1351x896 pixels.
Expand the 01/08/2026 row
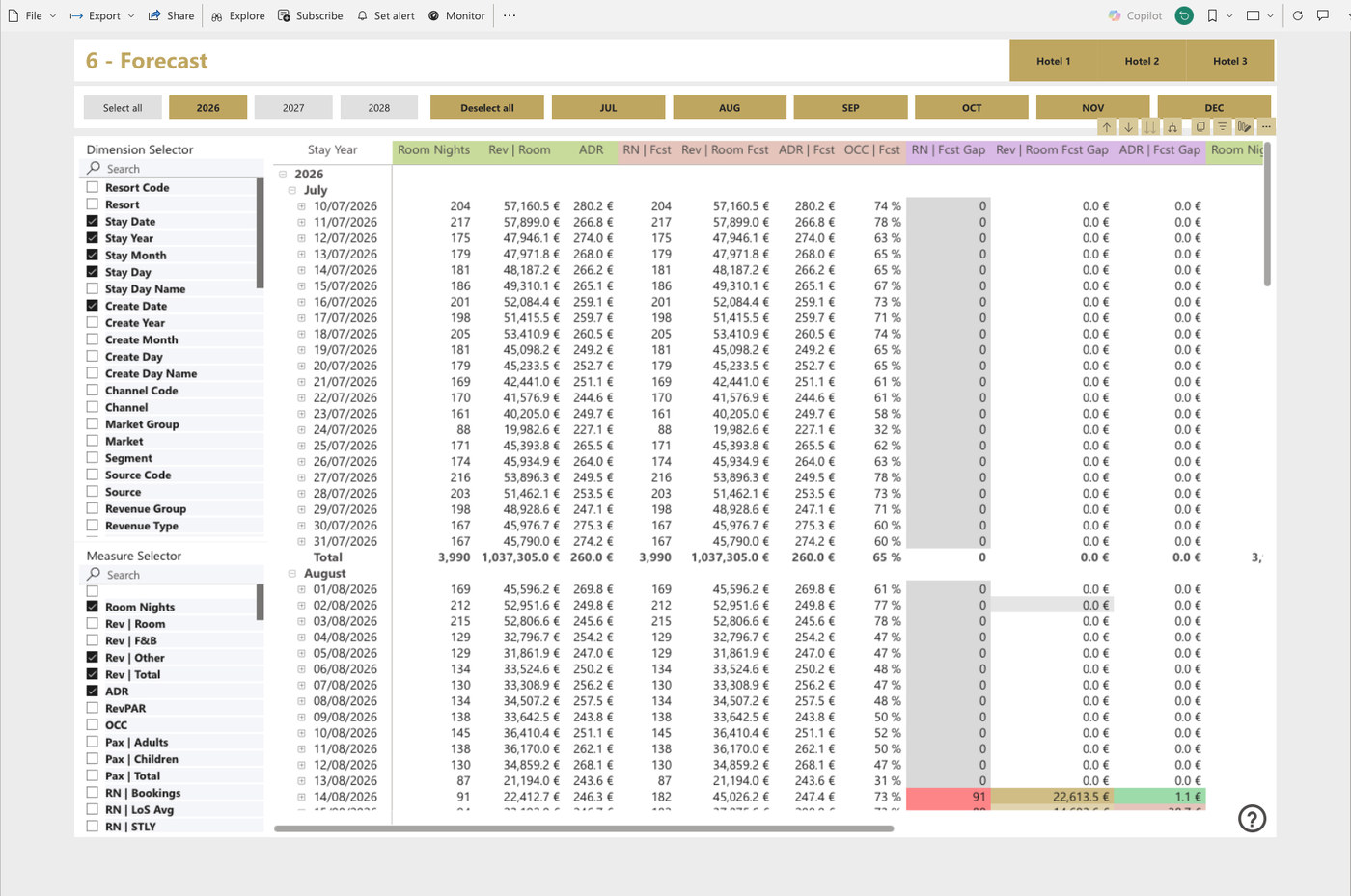tap(302, 589)
